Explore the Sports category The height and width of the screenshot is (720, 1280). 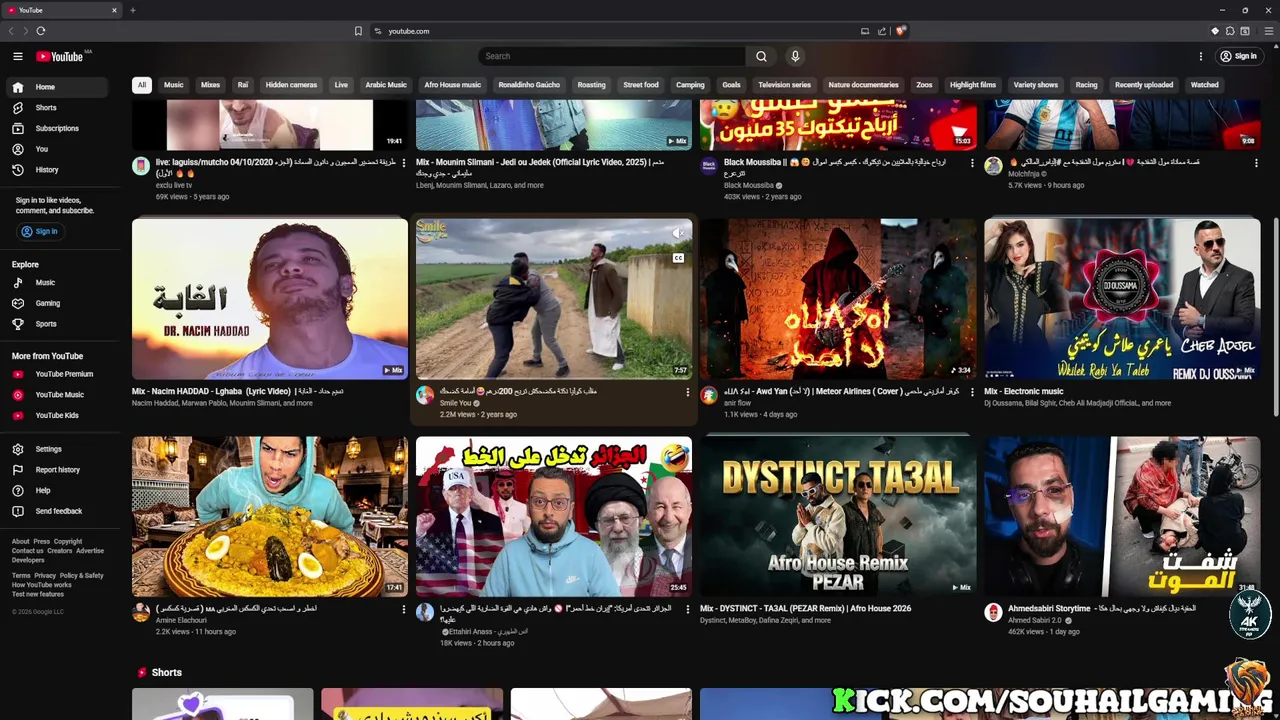[56, 324]
